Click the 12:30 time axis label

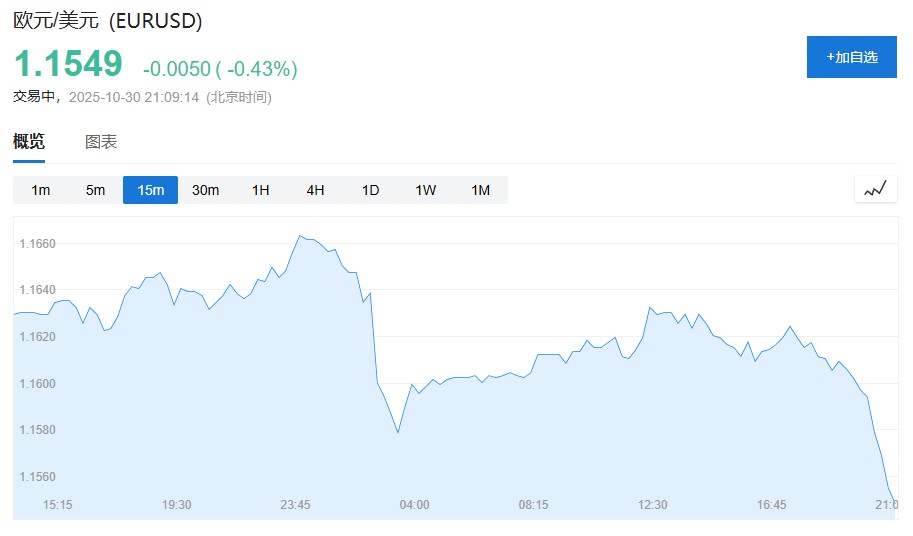[652, 505]
